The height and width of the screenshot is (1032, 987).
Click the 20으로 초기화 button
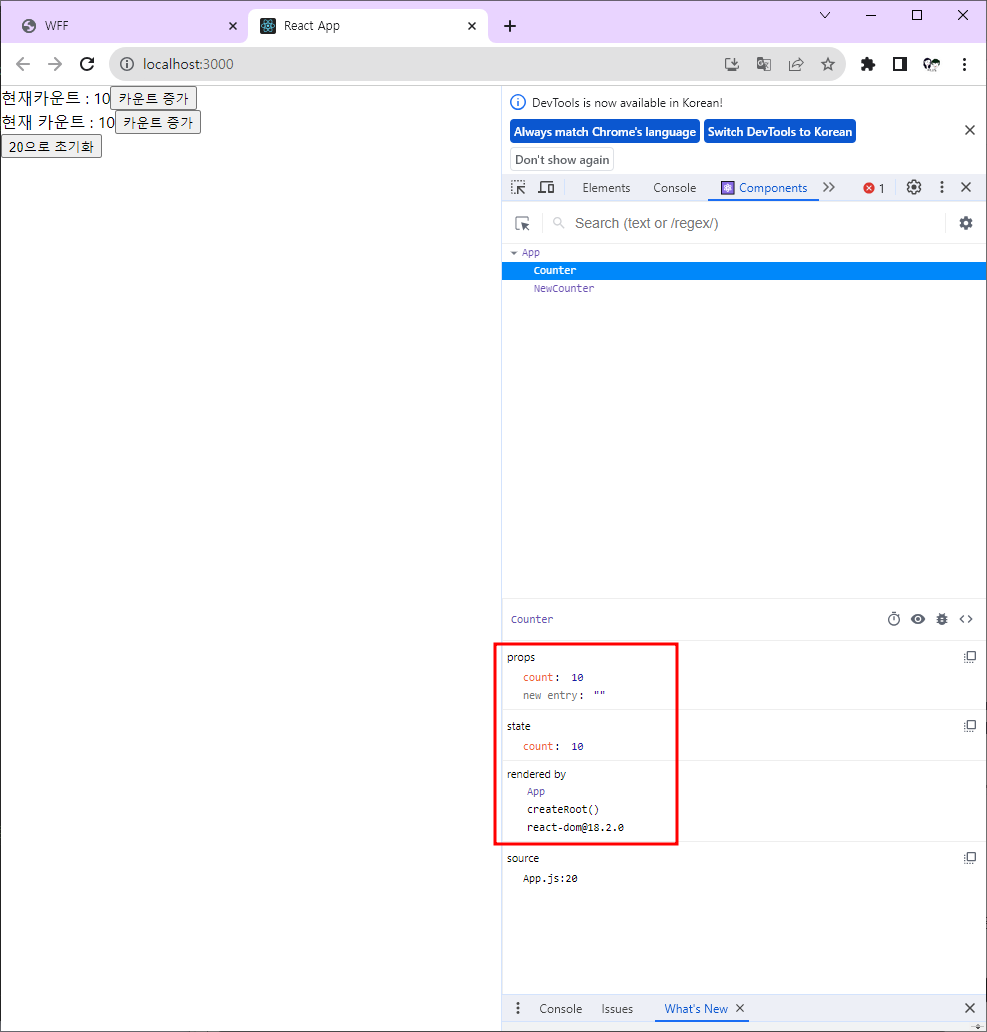51,146
